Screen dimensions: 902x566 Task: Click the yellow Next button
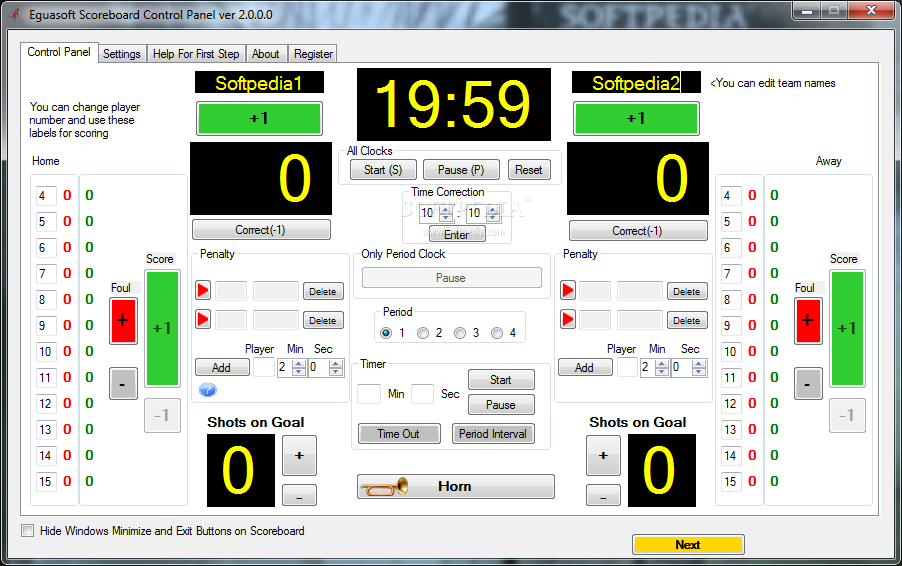(688, 545)
